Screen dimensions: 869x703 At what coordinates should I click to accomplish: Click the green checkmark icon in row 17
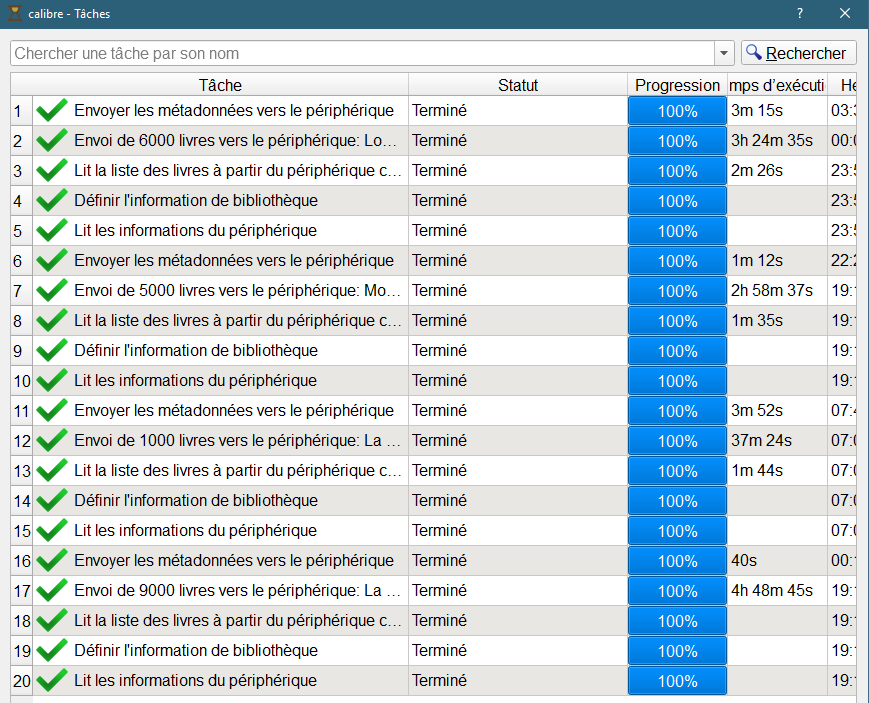coord(52,590)
